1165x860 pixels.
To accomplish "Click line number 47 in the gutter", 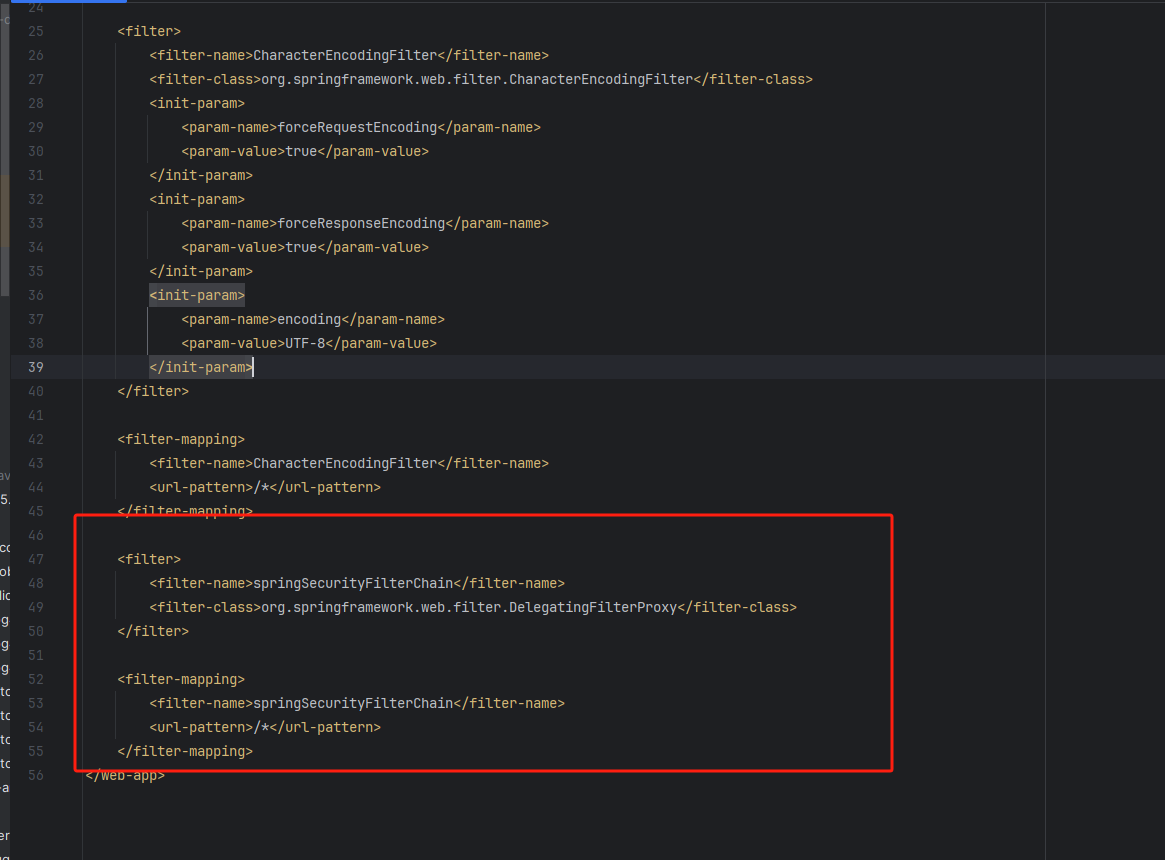I will (35, 559).
